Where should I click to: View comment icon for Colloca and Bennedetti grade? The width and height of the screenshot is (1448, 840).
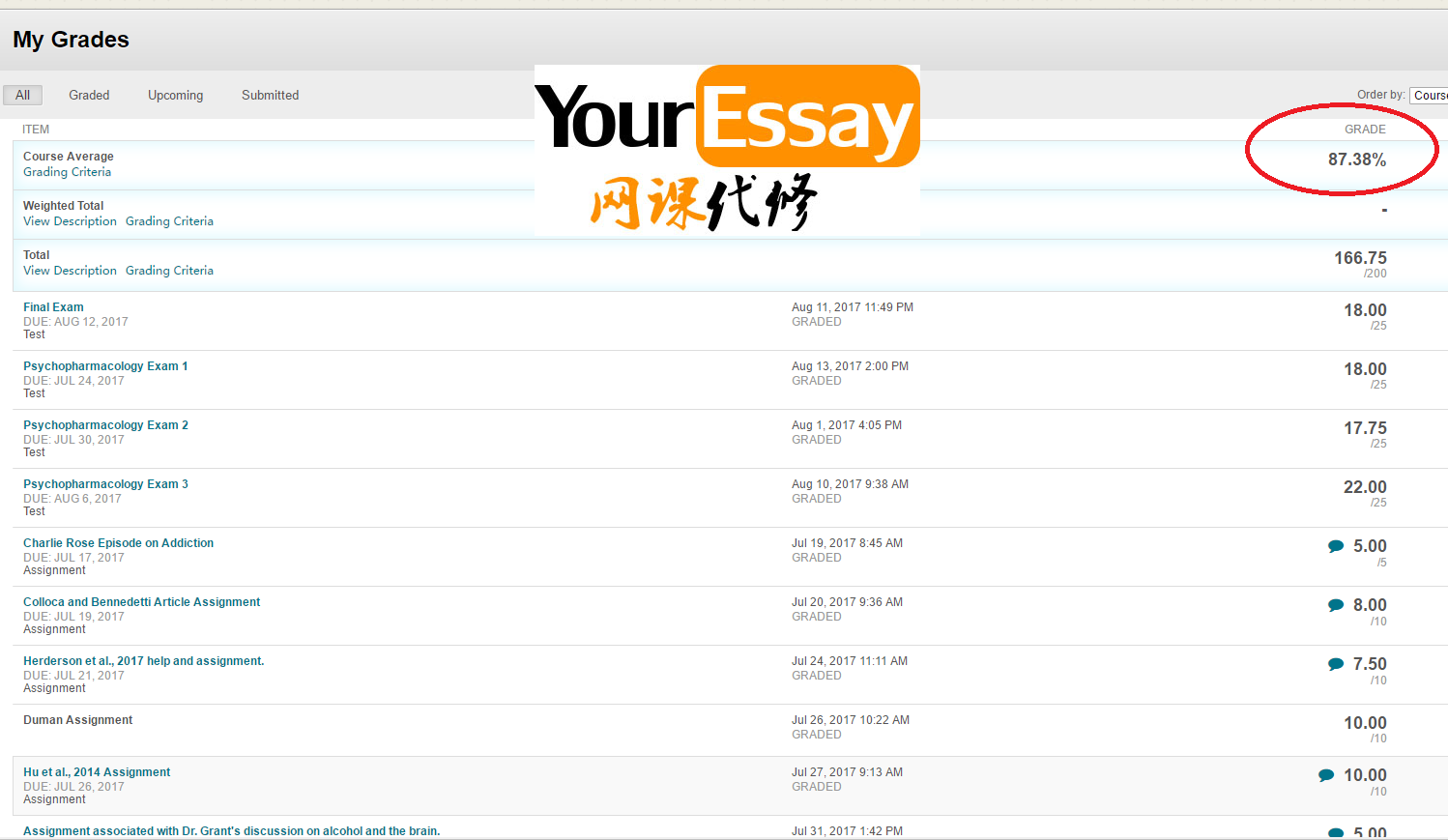[1336, 605]
